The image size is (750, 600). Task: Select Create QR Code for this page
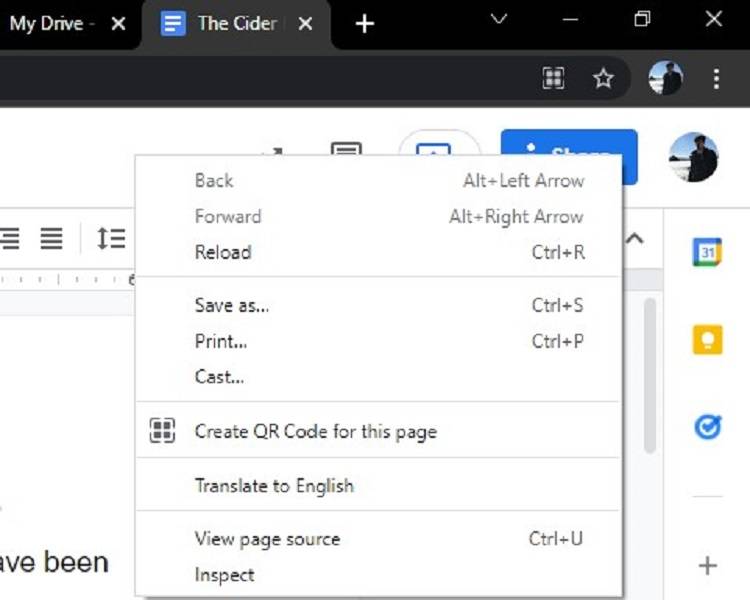pyautogui.click(x=315, y=432)
